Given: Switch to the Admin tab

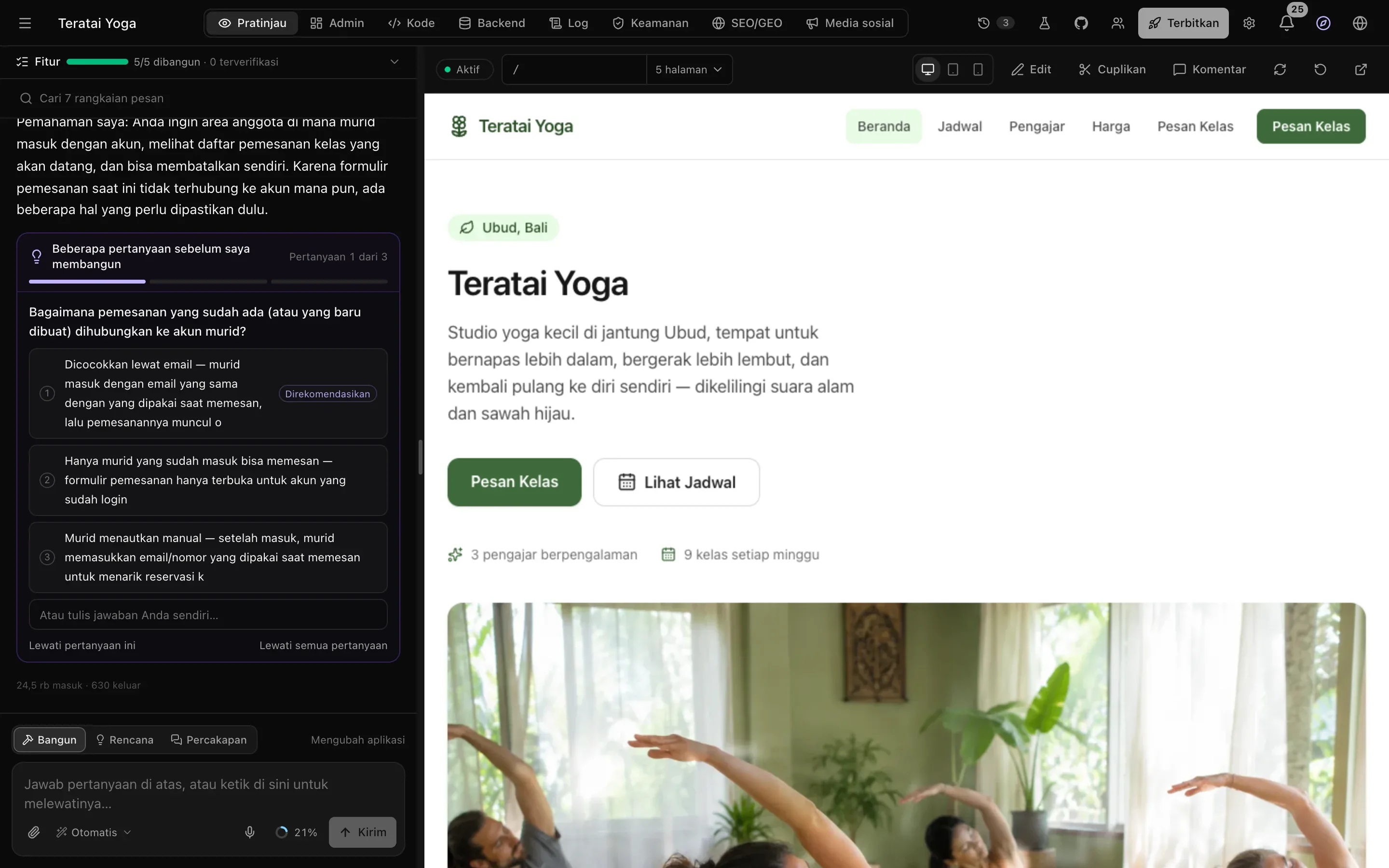Looking at the screenshot, I should [337, 23].
